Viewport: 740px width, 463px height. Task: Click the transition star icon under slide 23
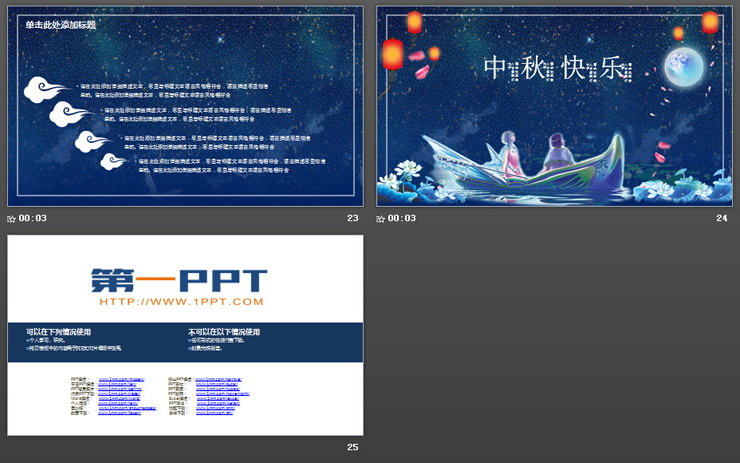[11, 219]
